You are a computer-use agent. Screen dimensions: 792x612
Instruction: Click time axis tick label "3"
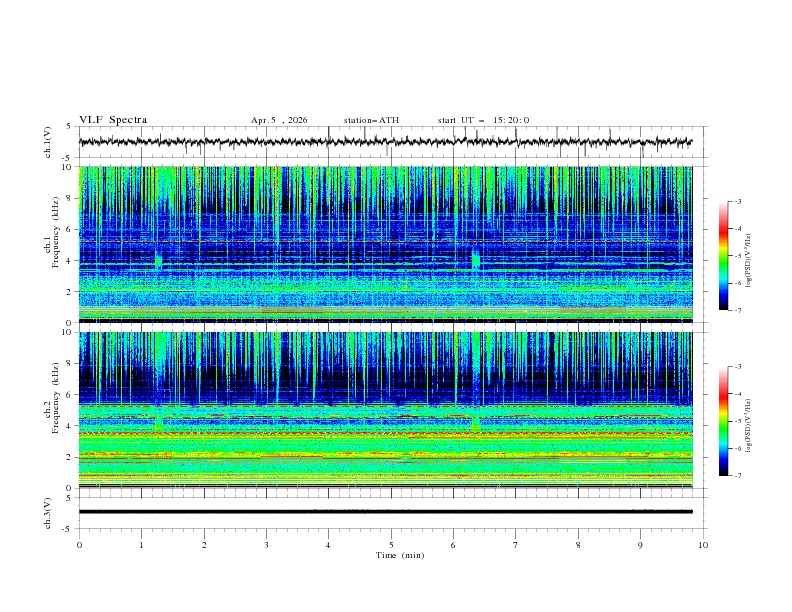pyautogui.click(x=266, y=545)
